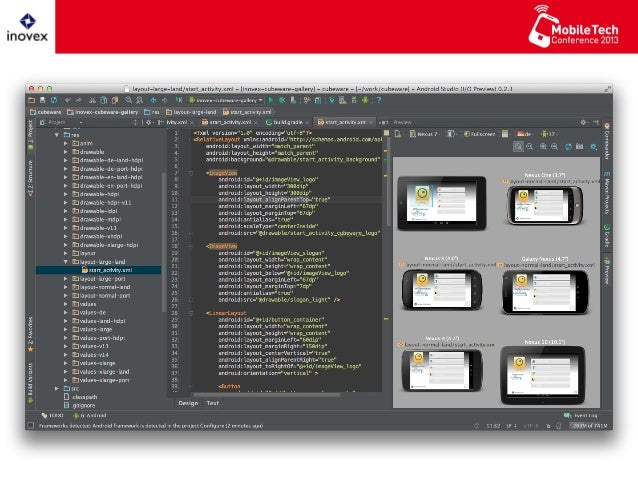The image size is (638, 479).
Task: Click the Nexus 10 preview thumbnail
Action: [x=543, y=375]
